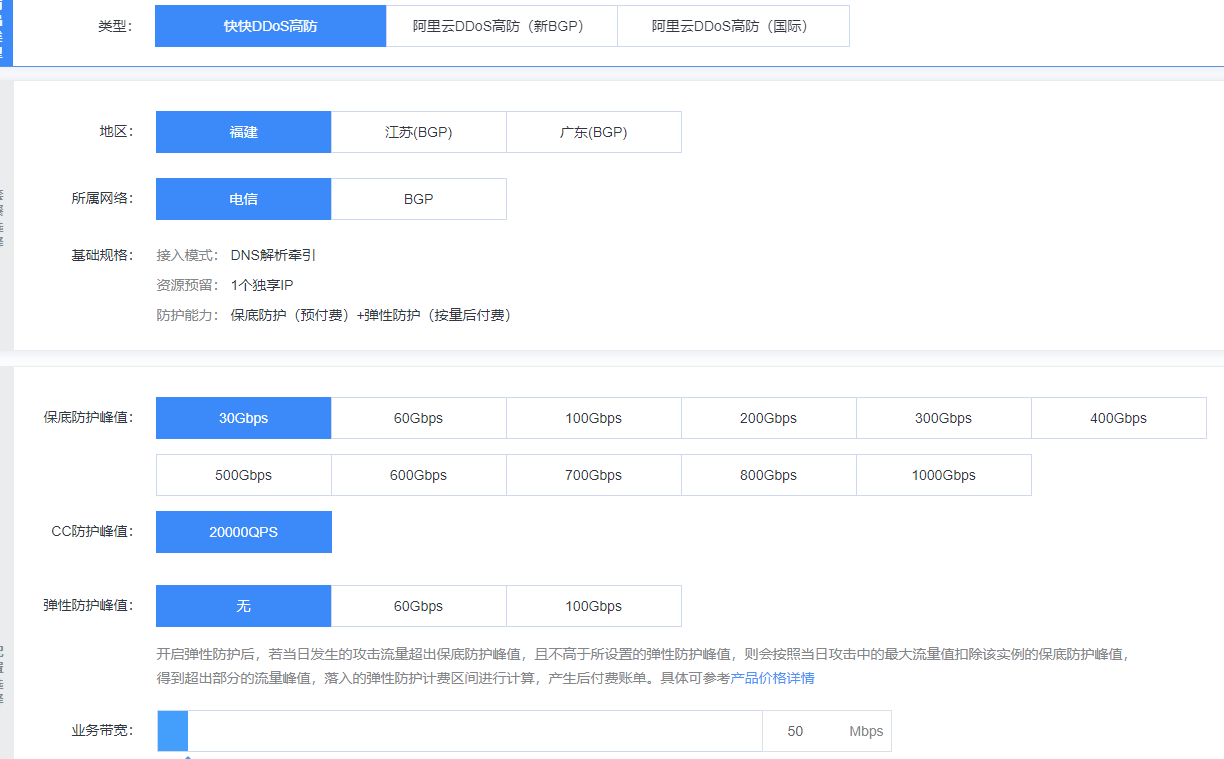Click the 'CC防护峰值：' label
The height and width of the screenshot is (759, 1224).
point(92,532)
